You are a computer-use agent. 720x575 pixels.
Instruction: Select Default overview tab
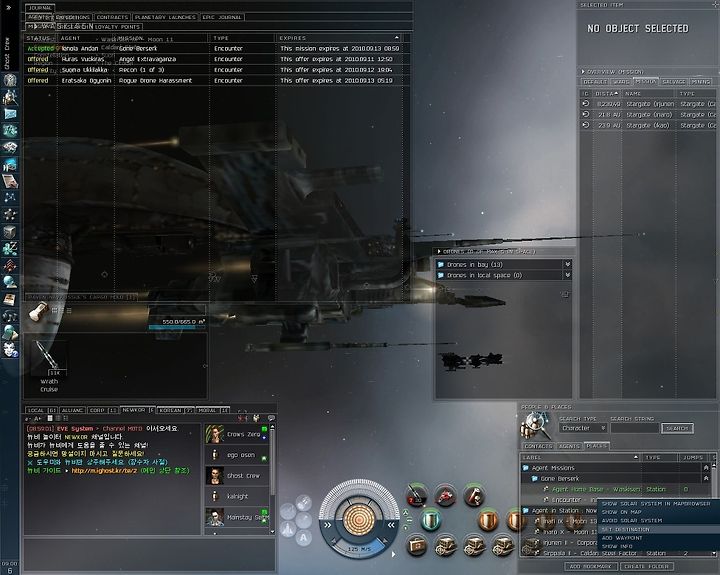click(x=595, y=82)
